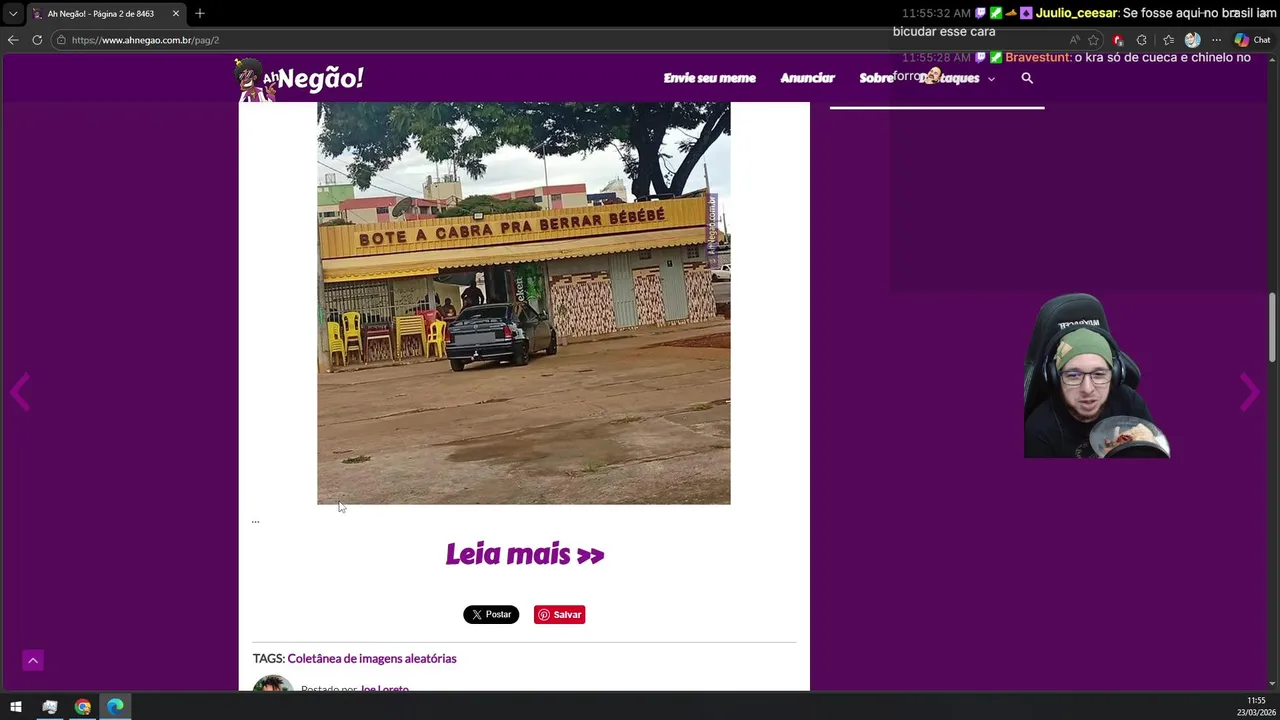Switch to Microsoft Edge on taskbar

tap(116, 707)
